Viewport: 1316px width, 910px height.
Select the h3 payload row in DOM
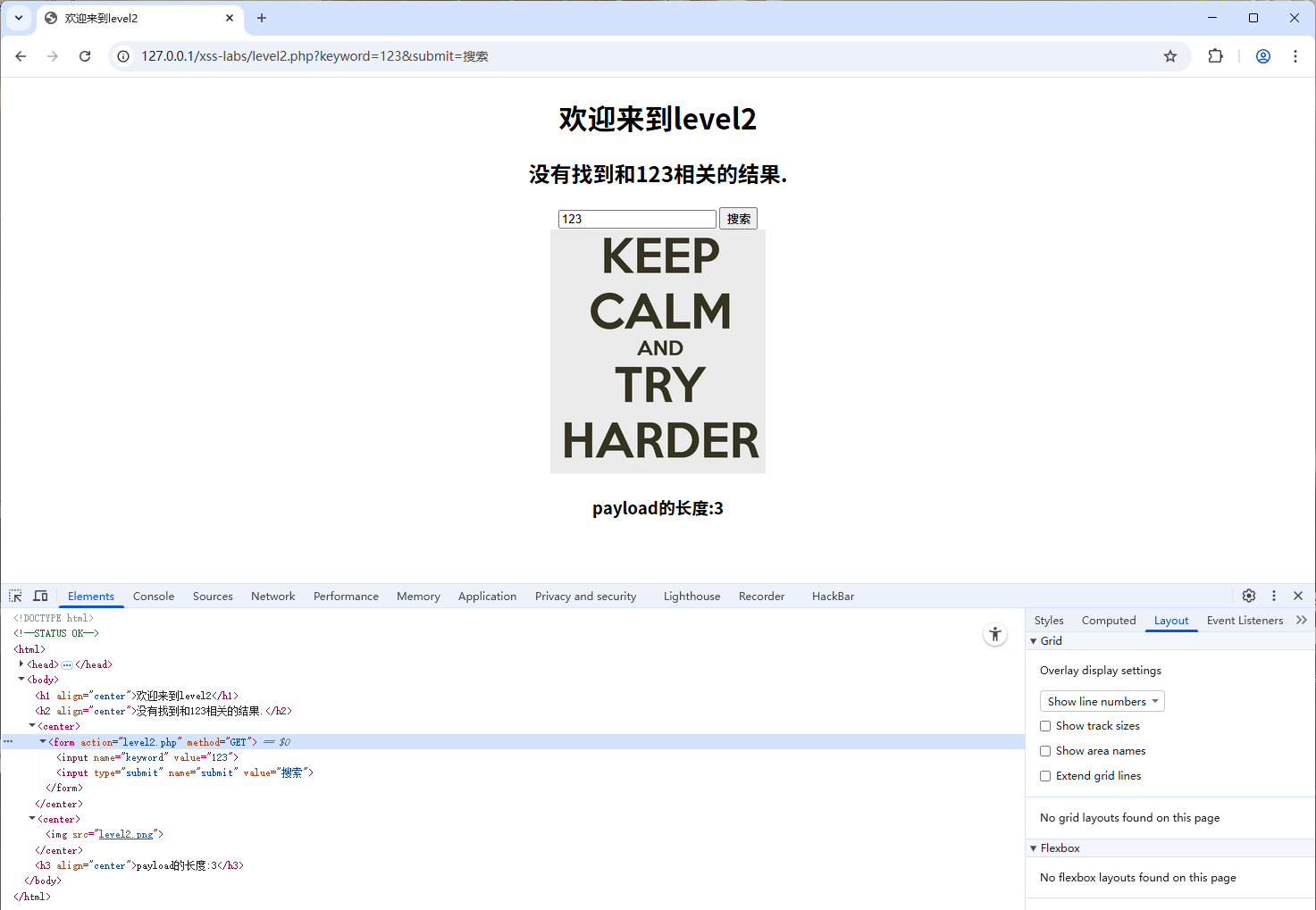(x=512, y=865)
